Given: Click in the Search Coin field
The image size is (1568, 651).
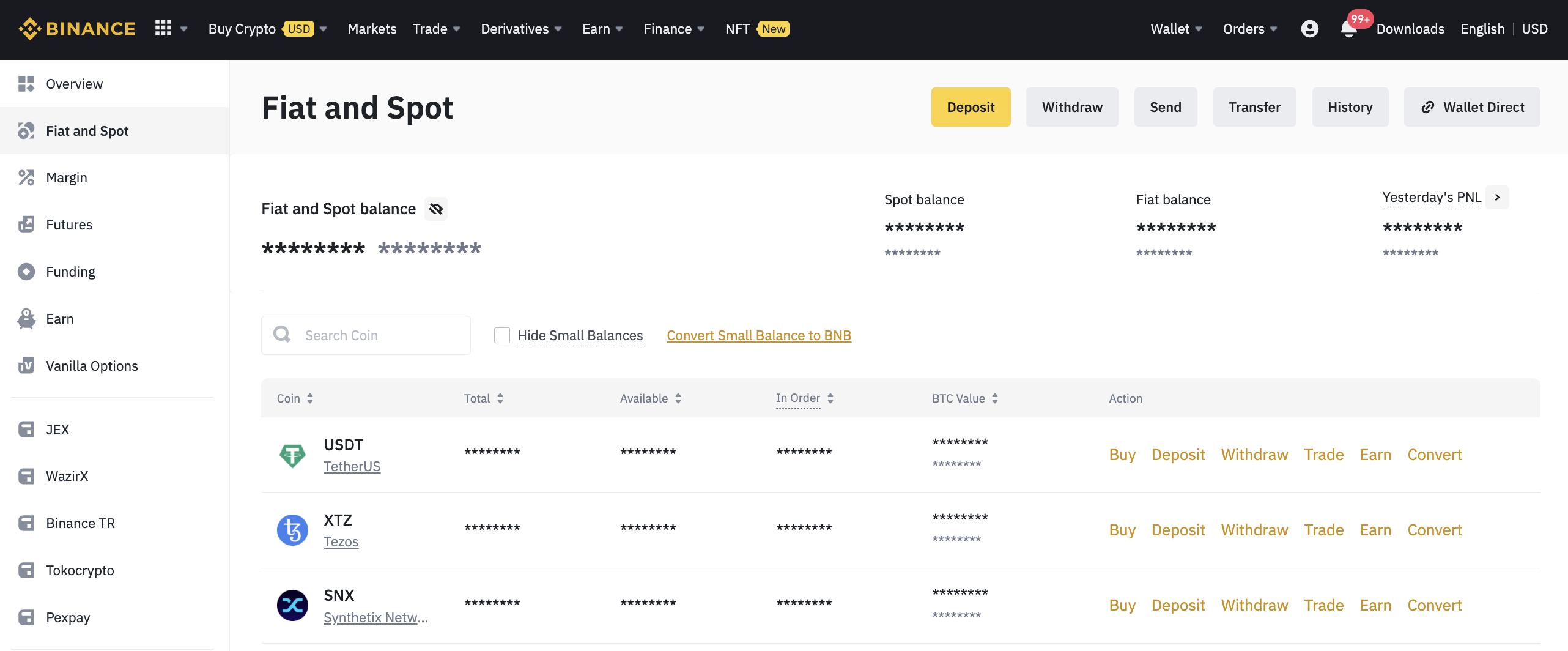Looking at the screenshot, I should 366,335.
